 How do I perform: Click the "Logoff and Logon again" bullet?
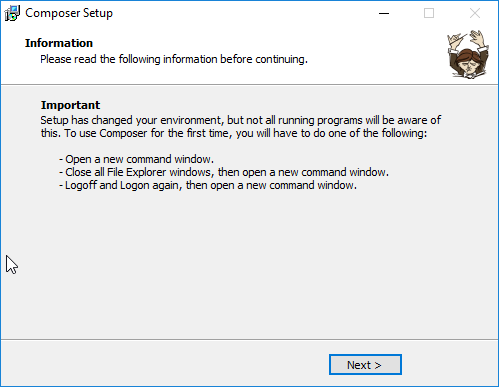coord(208,185)
